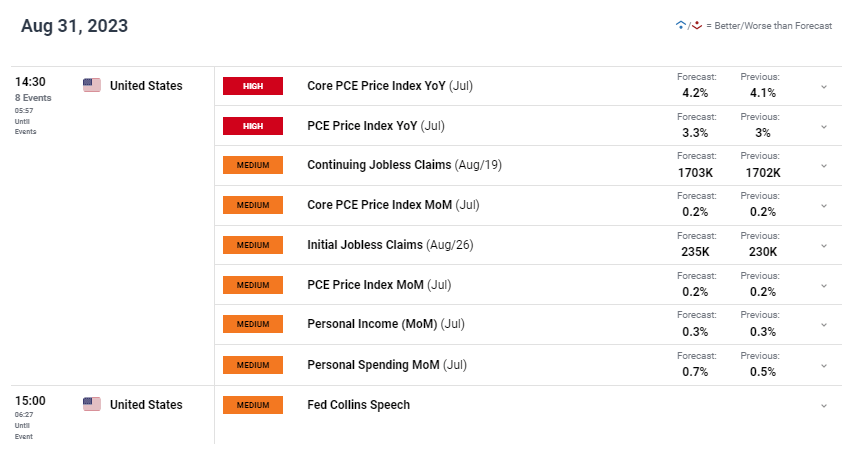860x449 pixels.
Task: Click MEDIUM badge for Continuing Jobless Claims
Action: (x=253, y=165)
